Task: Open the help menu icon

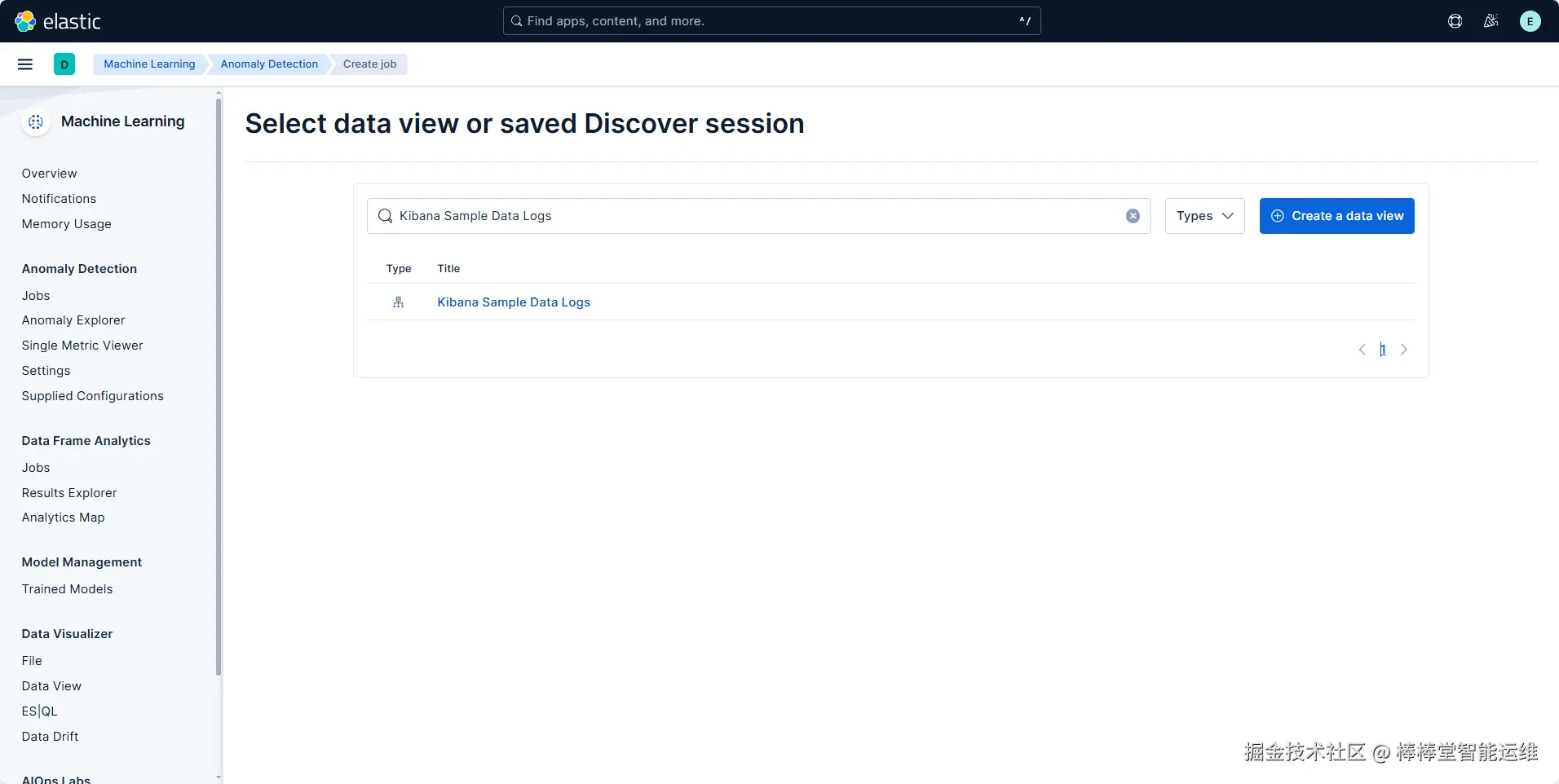Action: point(1455,21)
